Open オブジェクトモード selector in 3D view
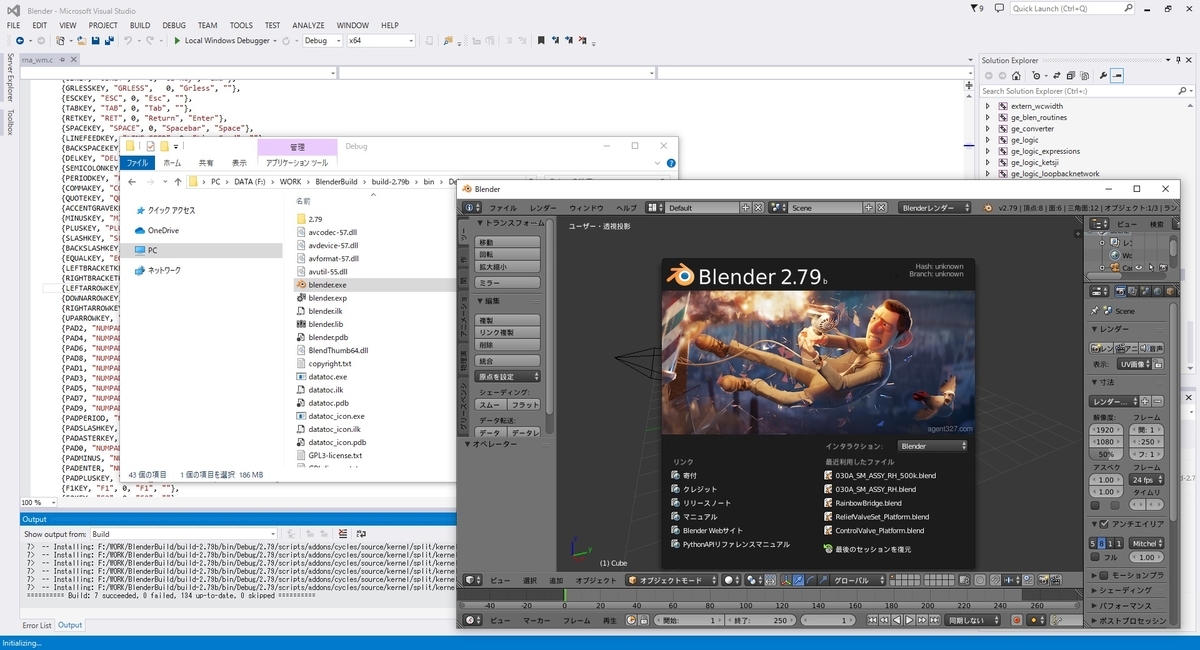 pyautogui.click(x=672, y=580)
